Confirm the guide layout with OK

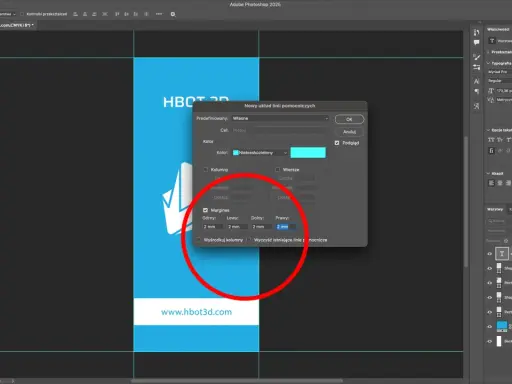tap(349, 119)
